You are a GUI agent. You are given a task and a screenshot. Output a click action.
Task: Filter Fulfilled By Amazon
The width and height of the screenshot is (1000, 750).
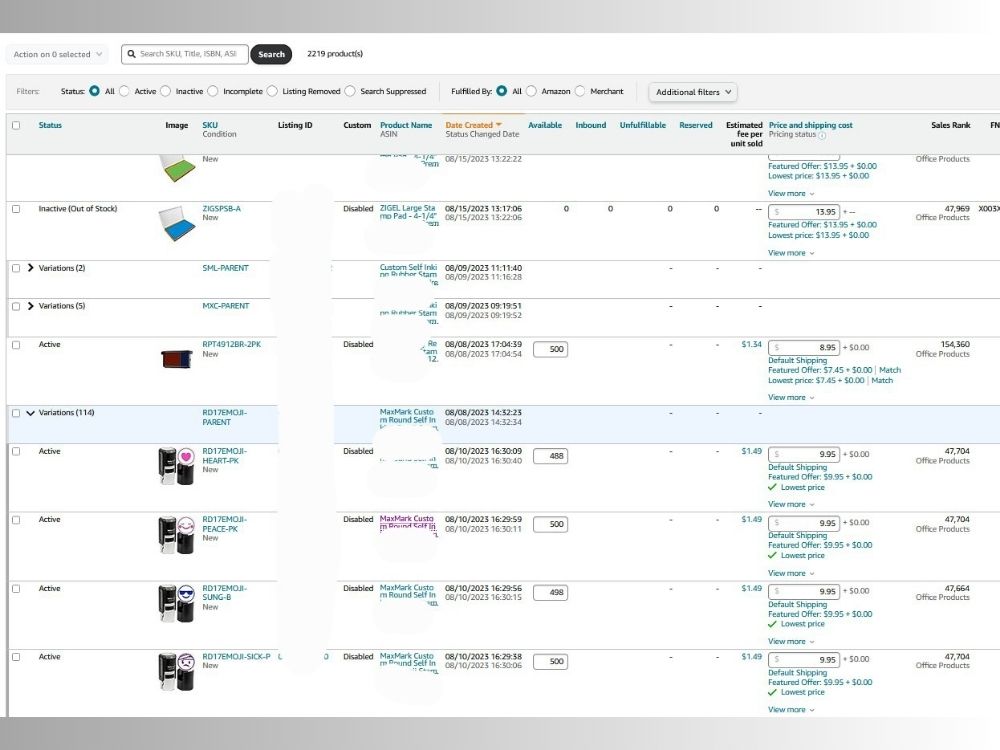531,91
